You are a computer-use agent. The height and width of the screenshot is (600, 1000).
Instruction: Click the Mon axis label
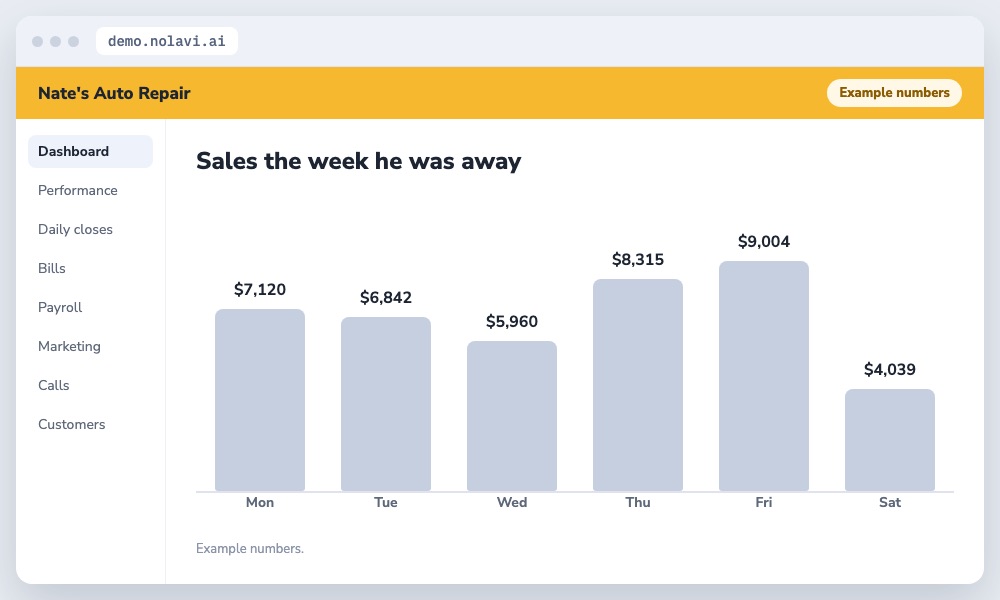260,502
